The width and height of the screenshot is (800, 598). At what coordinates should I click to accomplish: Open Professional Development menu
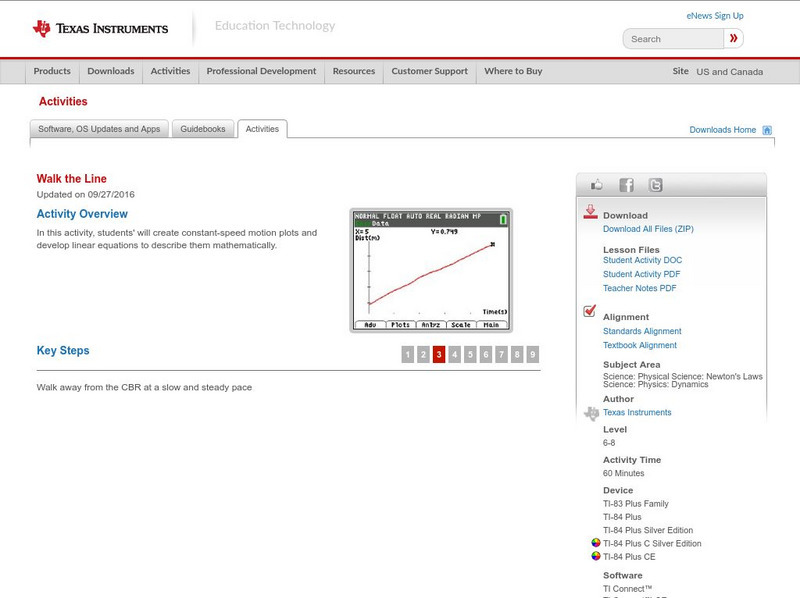pyautogui.click(x=261, y=71)
